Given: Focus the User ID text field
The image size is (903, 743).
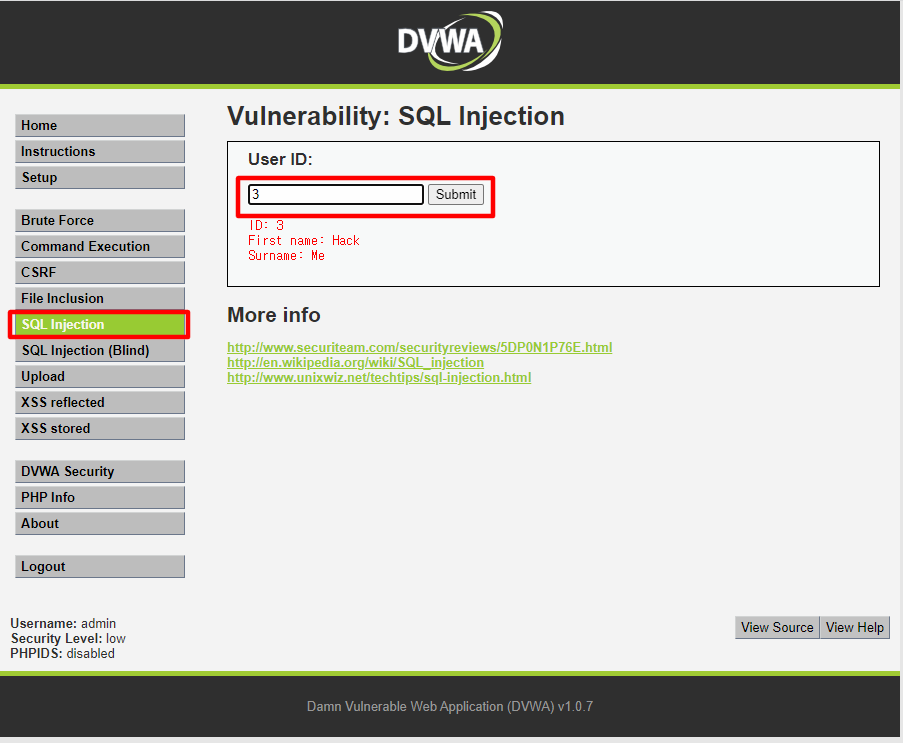Looking at the screenshot, I should 336,195.
